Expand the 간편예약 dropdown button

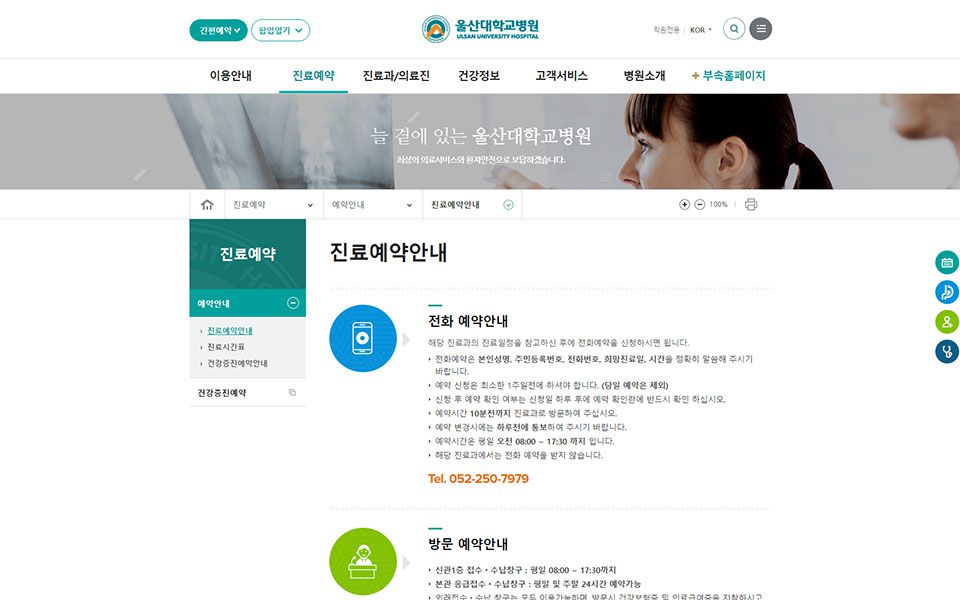tap(219, 30)
